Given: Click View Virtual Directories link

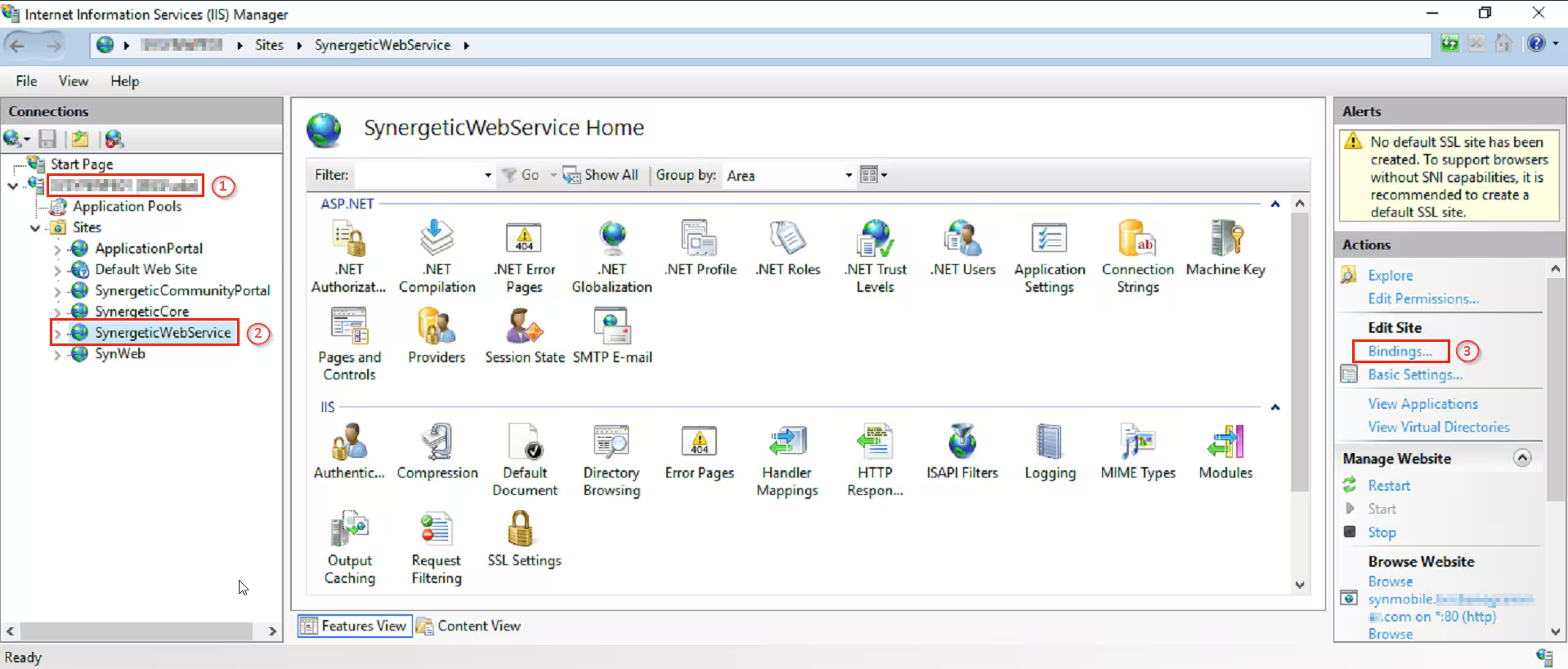Looking at the screenshot, I should tap(1439, 427).
